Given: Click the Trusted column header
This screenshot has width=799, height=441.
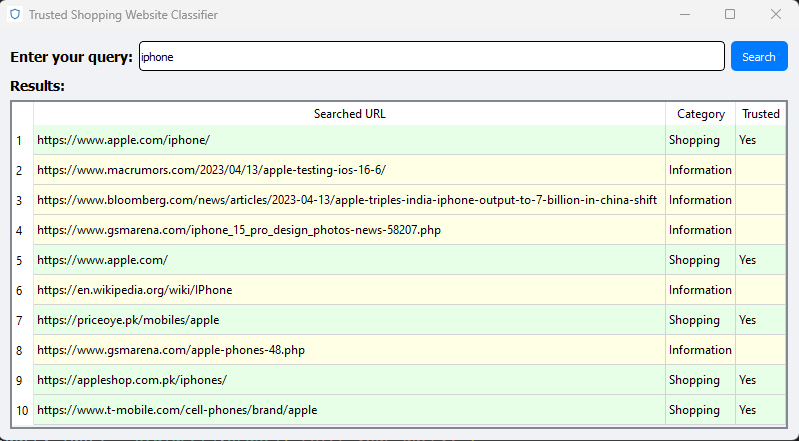Looking at the screenshot, I should [x=760, y=114].
